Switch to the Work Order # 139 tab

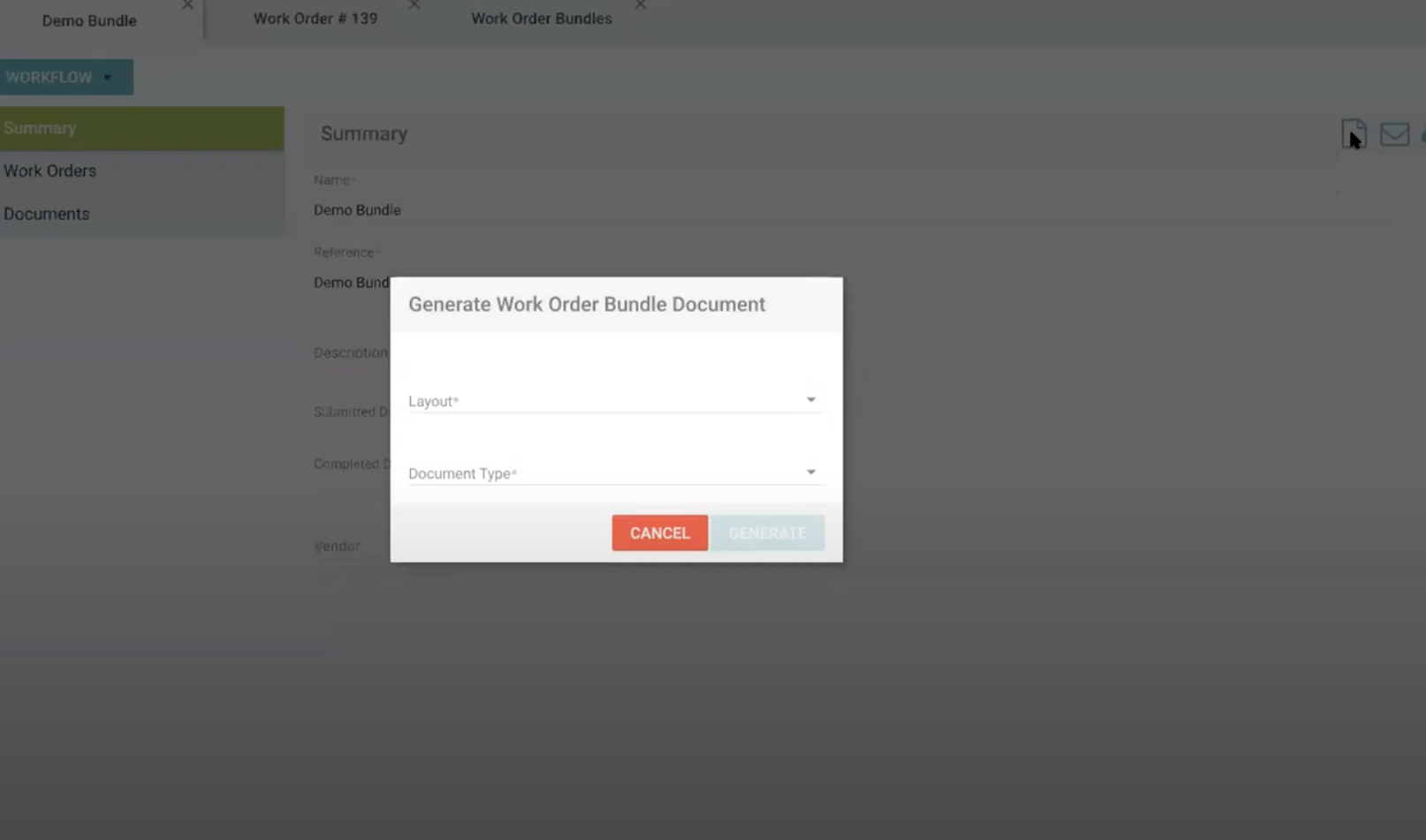coord(315,19)
